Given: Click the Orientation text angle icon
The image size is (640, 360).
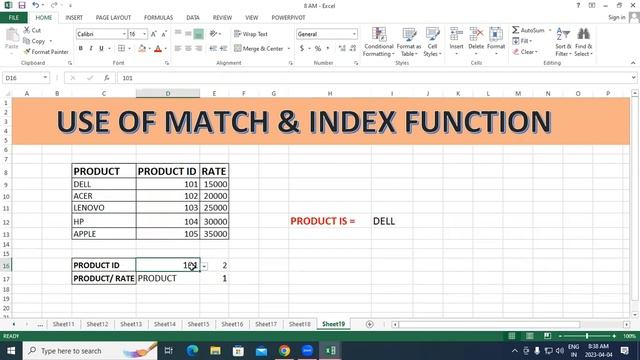Looking at the screenshot, I should [x=213, y=34].
